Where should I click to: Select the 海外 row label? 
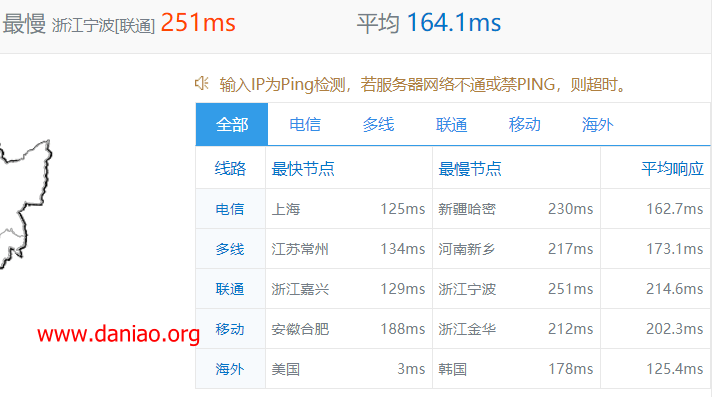click(230, 369)
